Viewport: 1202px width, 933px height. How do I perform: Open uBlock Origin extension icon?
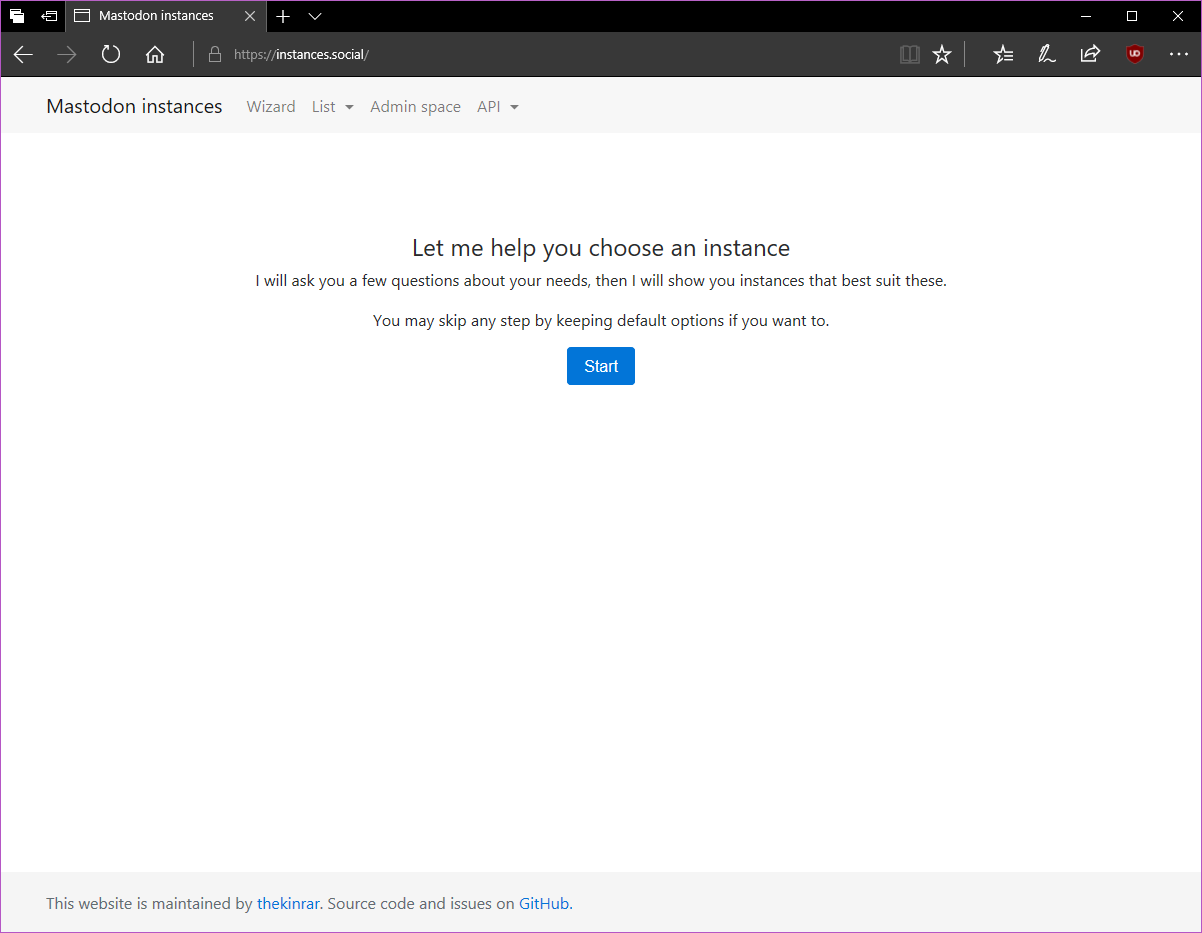pyautogui.click(x=1134, y=55)
